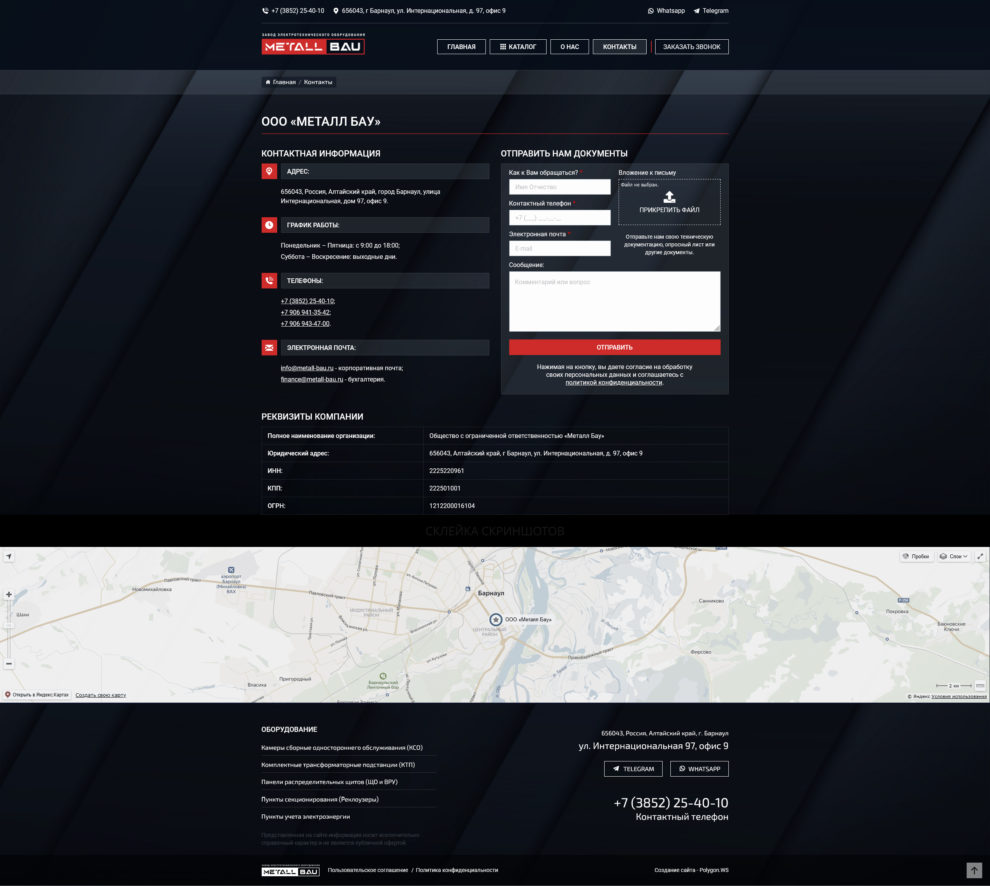Call +7 906 941-35-42 phone link
The image size is (990, 886).
coord(306,313)
